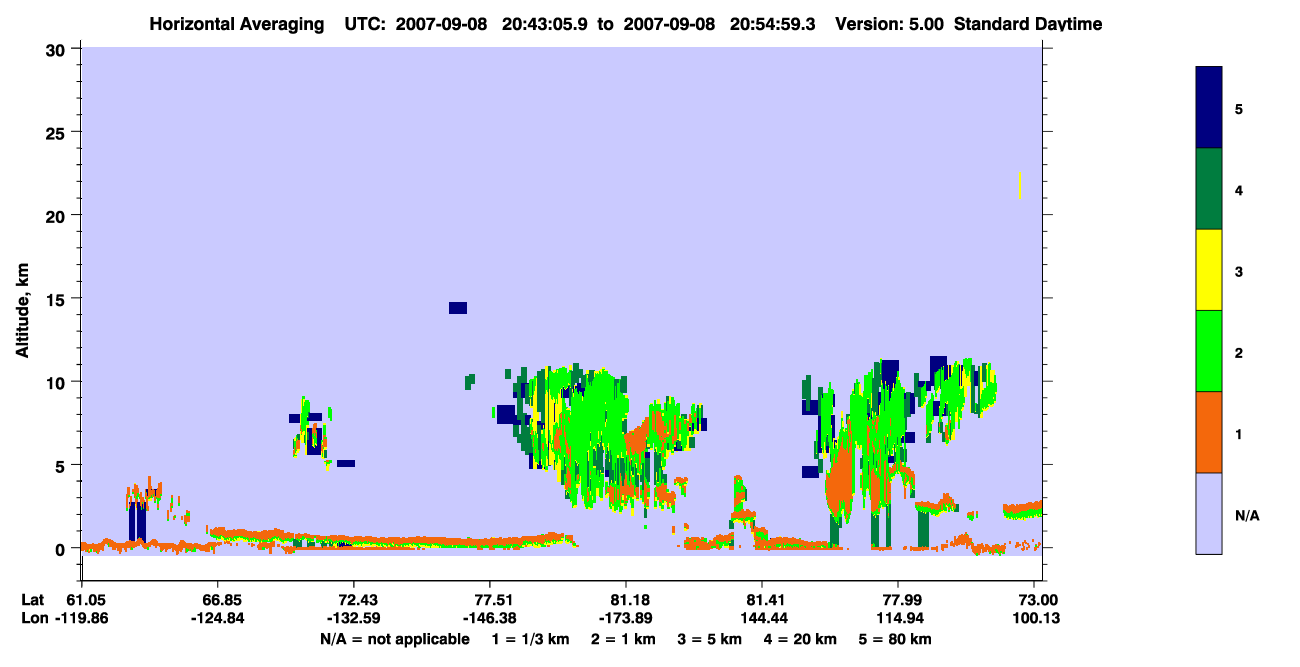Click longitude value '114.94'
The width and height of the screenshot is (1300, 667).
click(898, 617)
